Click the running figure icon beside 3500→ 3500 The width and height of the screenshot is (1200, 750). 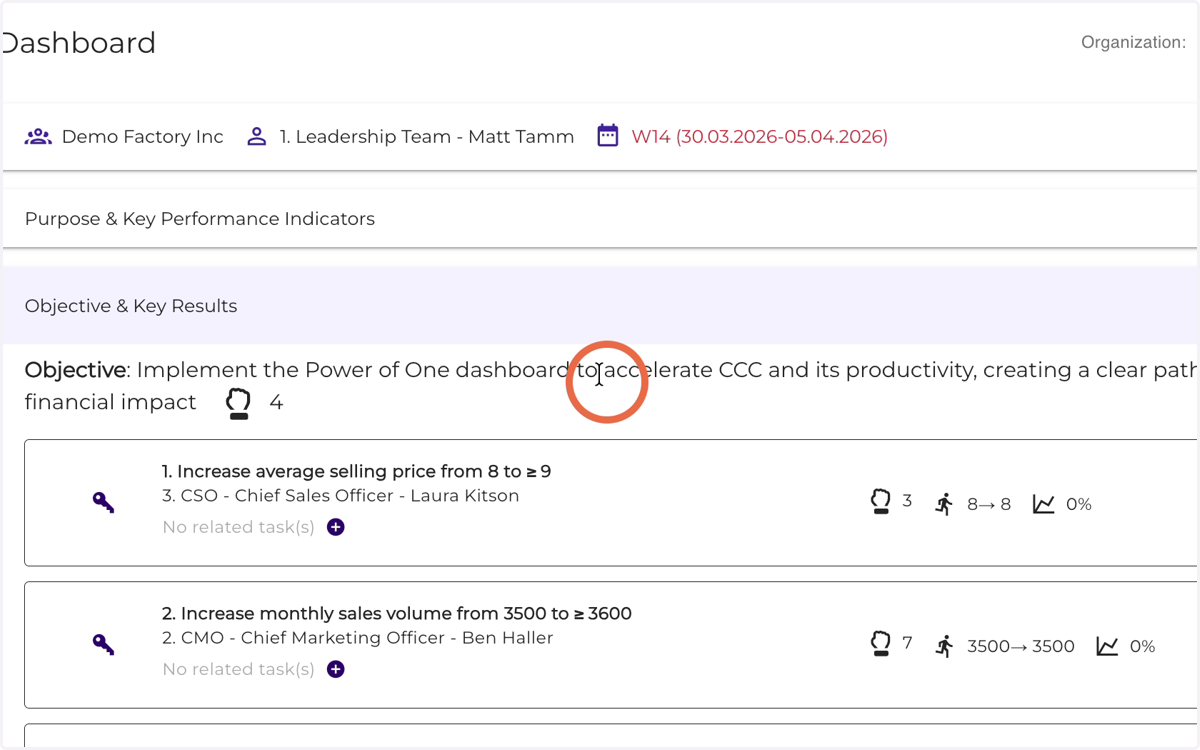[944, 646]
